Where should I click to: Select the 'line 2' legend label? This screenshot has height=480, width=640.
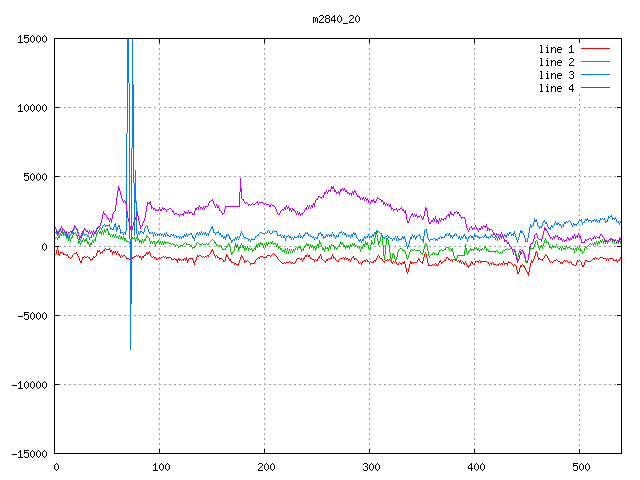coord(556,62)
